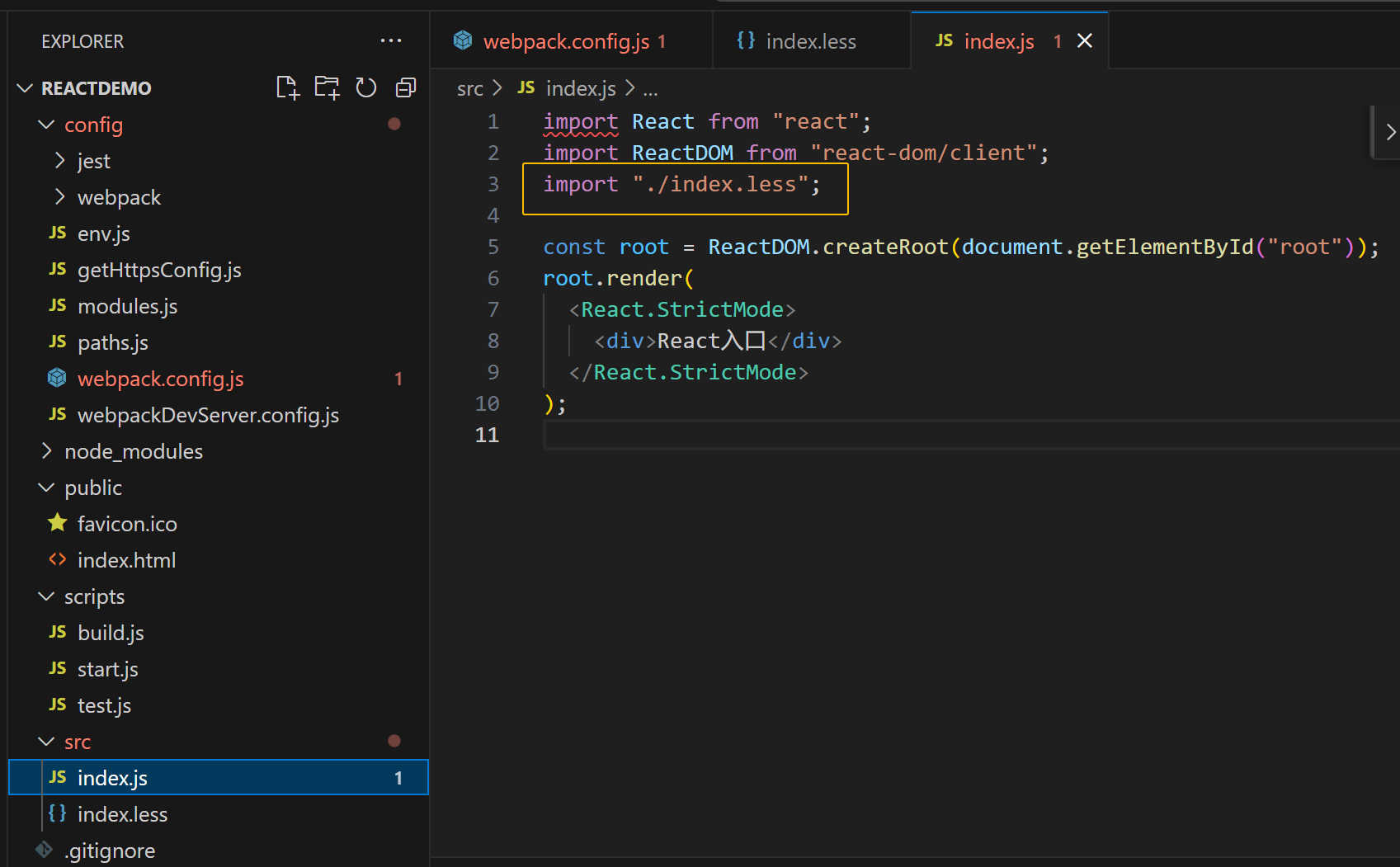Open getHttpsConfig.js in the file tree
The image size is (1400, 867).
(219, 270)
